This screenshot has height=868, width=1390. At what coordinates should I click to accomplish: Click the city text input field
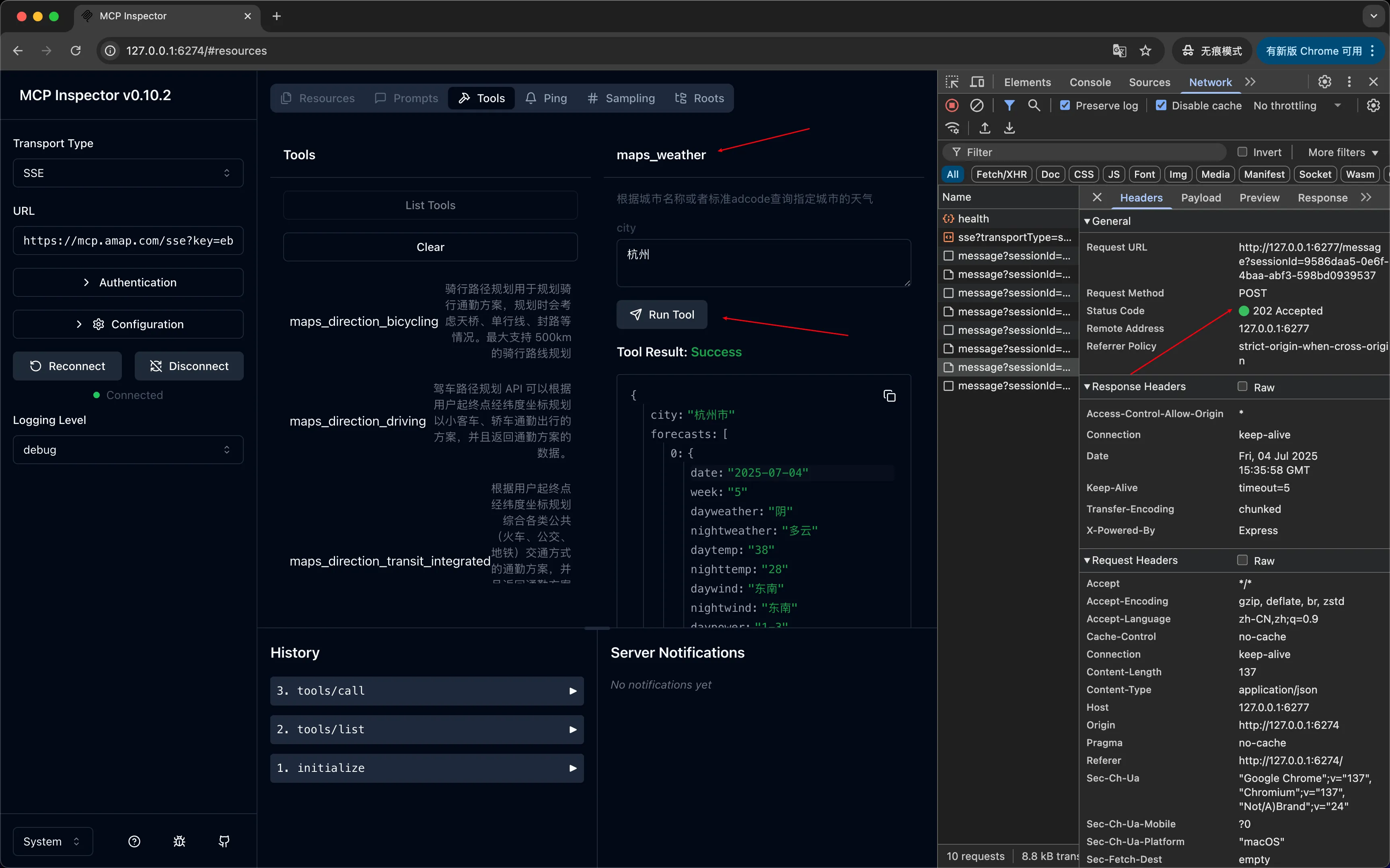[x=763, y=263]
